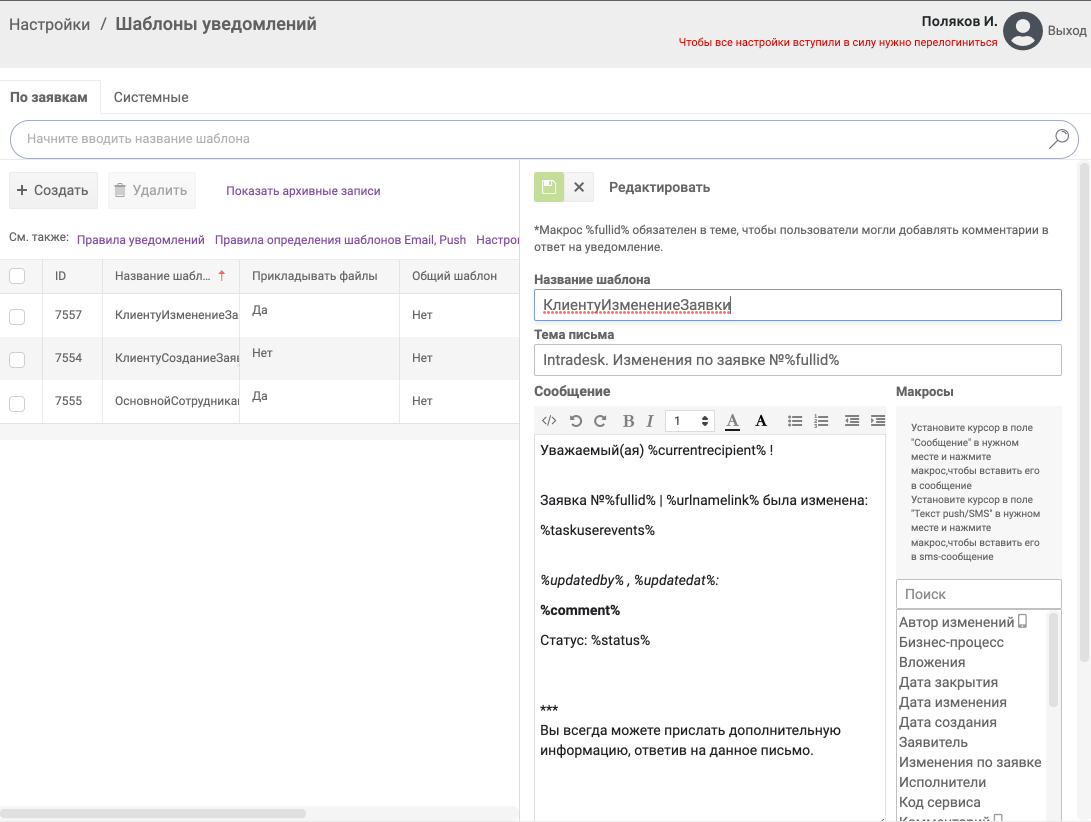Click ID cell 7557

coord(68,315)
